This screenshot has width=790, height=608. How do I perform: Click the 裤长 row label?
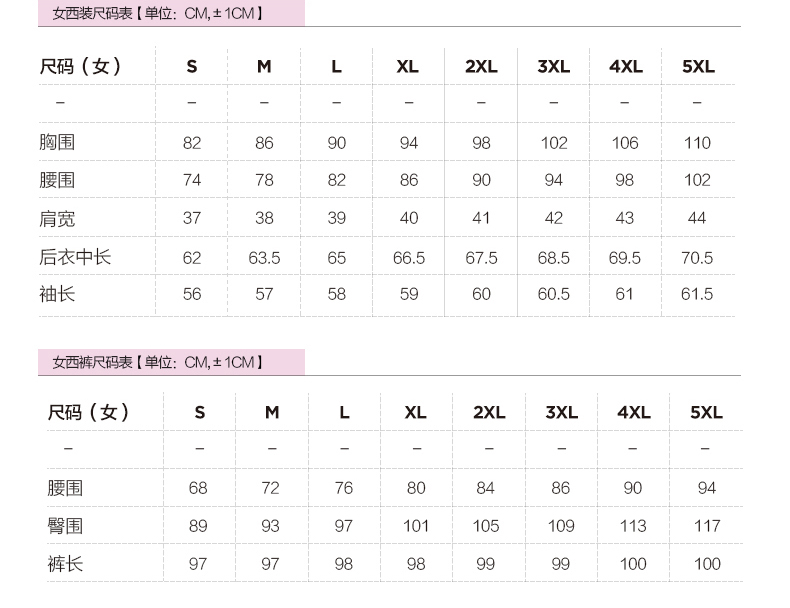pos(65,564)
